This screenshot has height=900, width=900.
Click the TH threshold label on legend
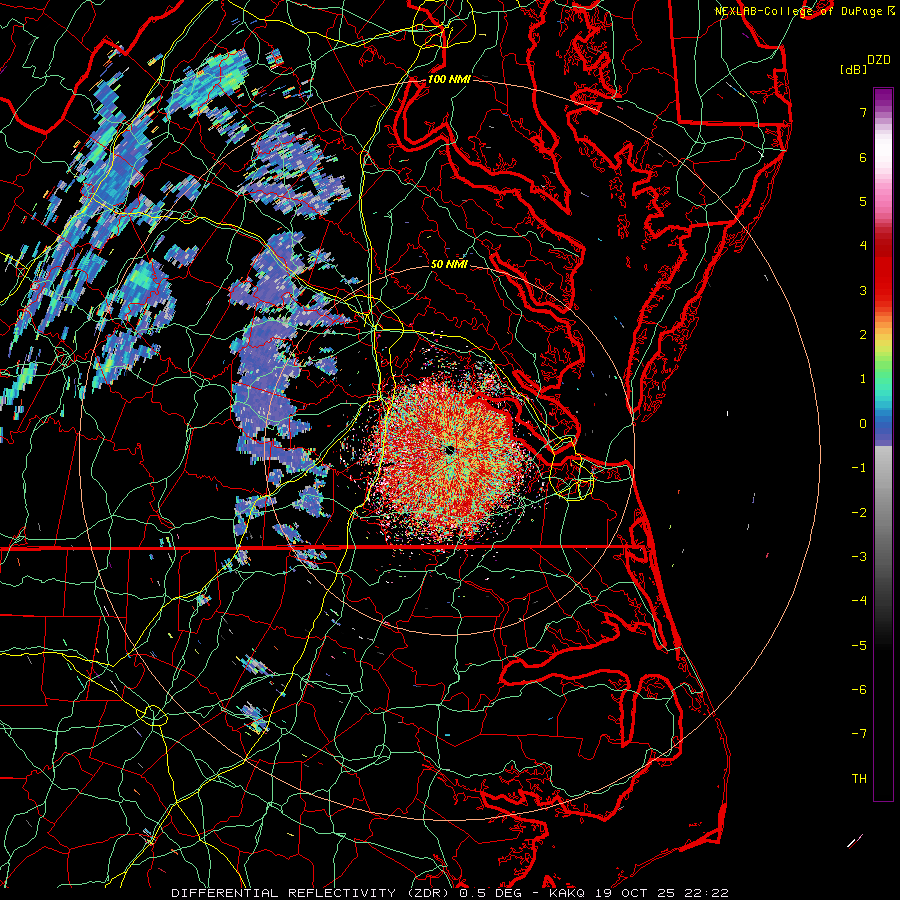click(859, 778)
